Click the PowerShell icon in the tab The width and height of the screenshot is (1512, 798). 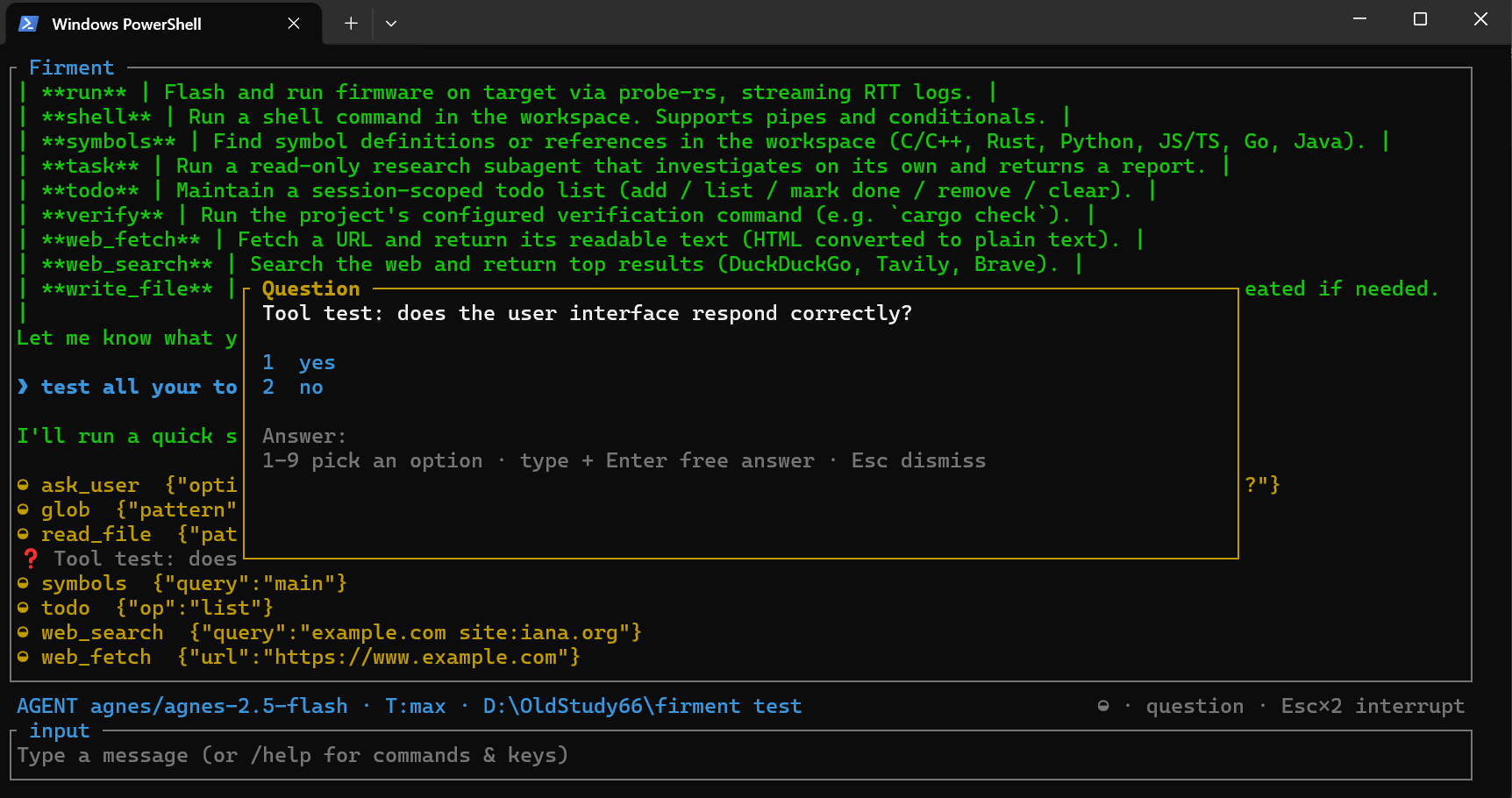(28, 24)
